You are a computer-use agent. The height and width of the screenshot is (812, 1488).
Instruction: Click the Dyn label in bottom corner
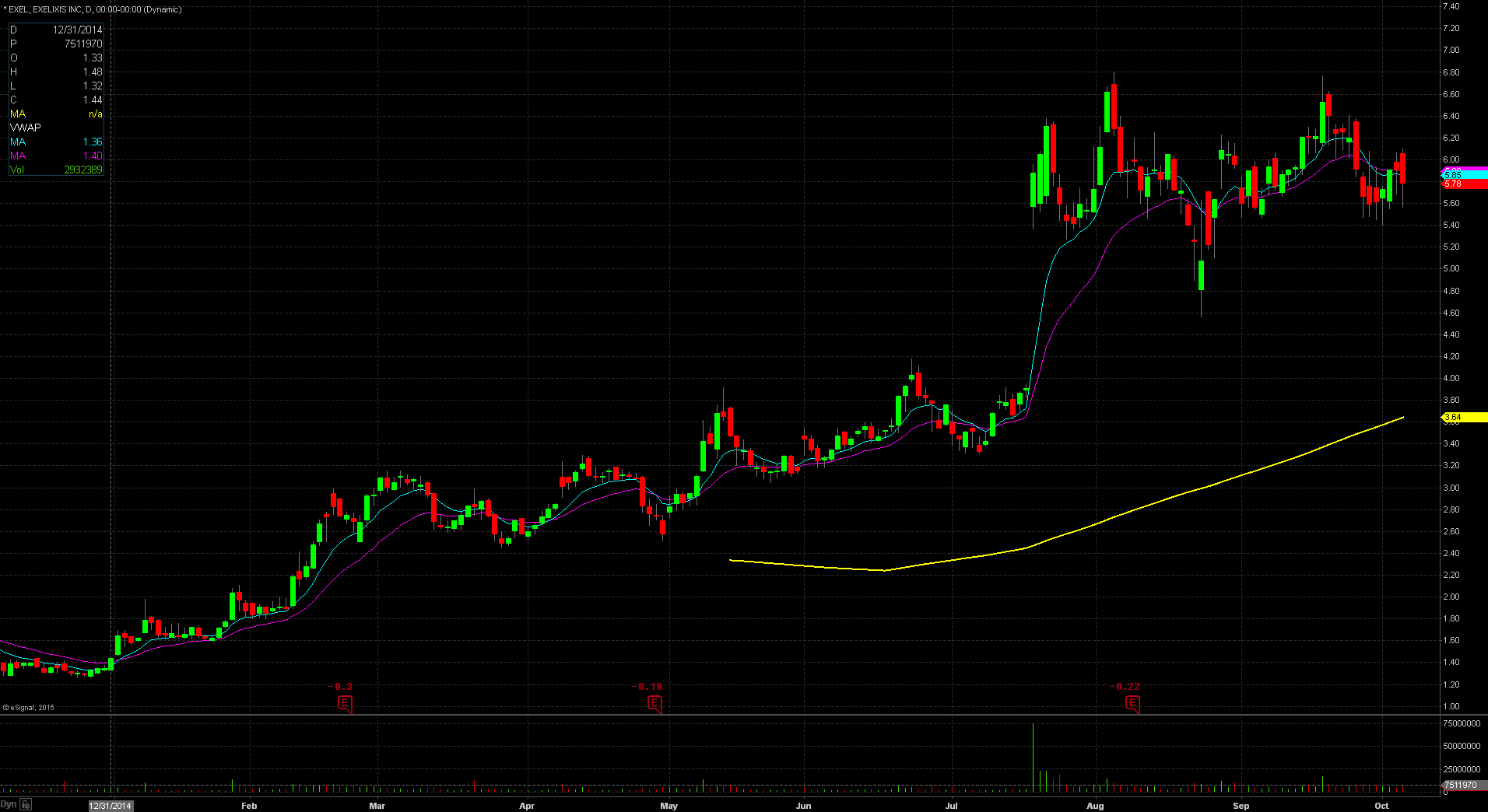point(9,805)
